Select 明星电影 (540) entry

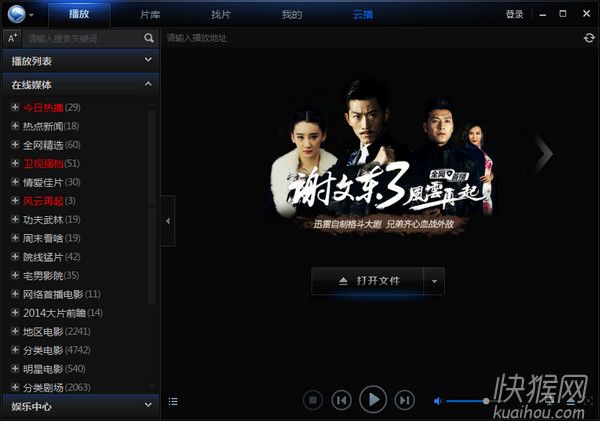coord(54,369)
